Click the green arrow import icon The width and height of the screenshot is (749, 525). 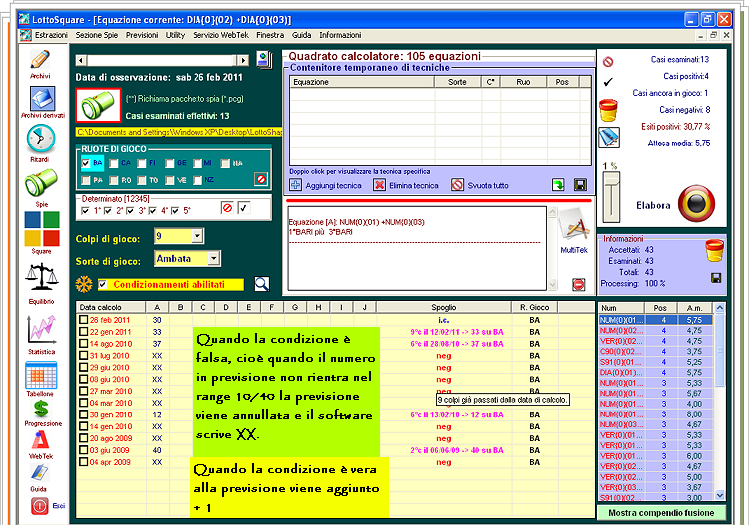coord(558,185)
